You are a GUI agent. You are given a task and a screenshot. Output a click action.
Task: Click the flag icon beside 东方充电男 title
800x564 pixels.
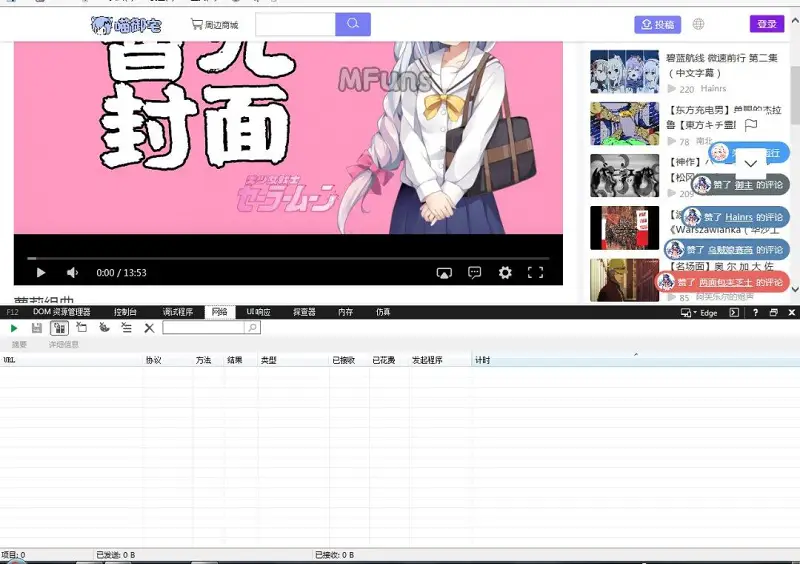click(751, 125)
